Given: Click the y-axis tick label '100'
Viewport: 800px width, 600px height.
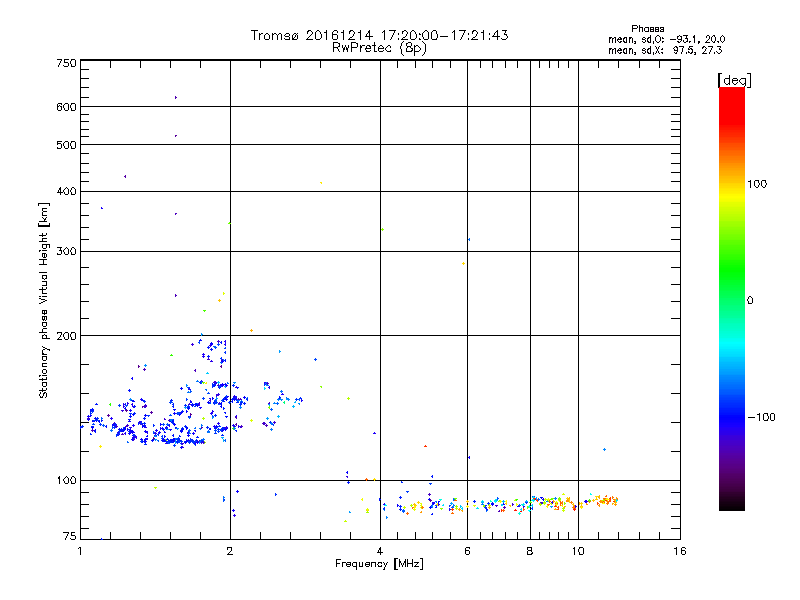Looking at the screenshot, I should tap(66, 481).
